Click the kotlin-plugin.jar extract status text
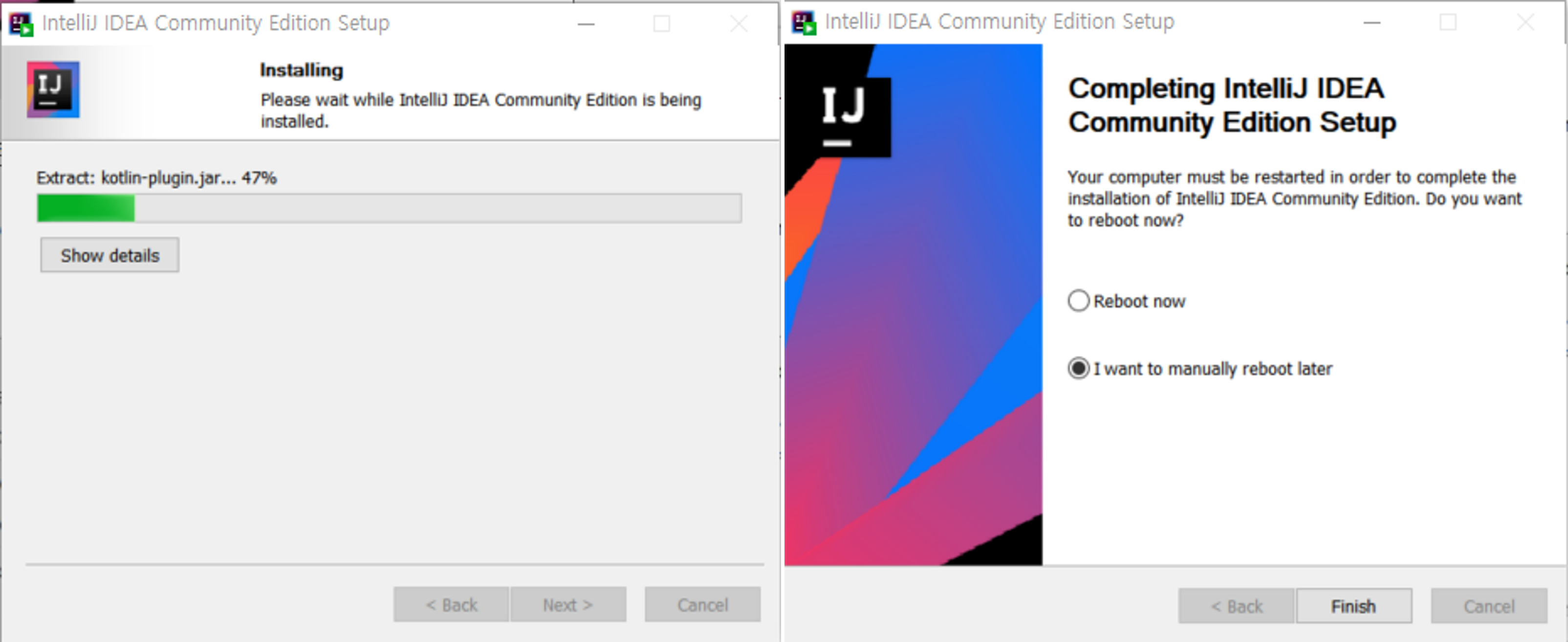Image resolution: width=1568 pixels, height=642 pixels. [x=156, y=178]
